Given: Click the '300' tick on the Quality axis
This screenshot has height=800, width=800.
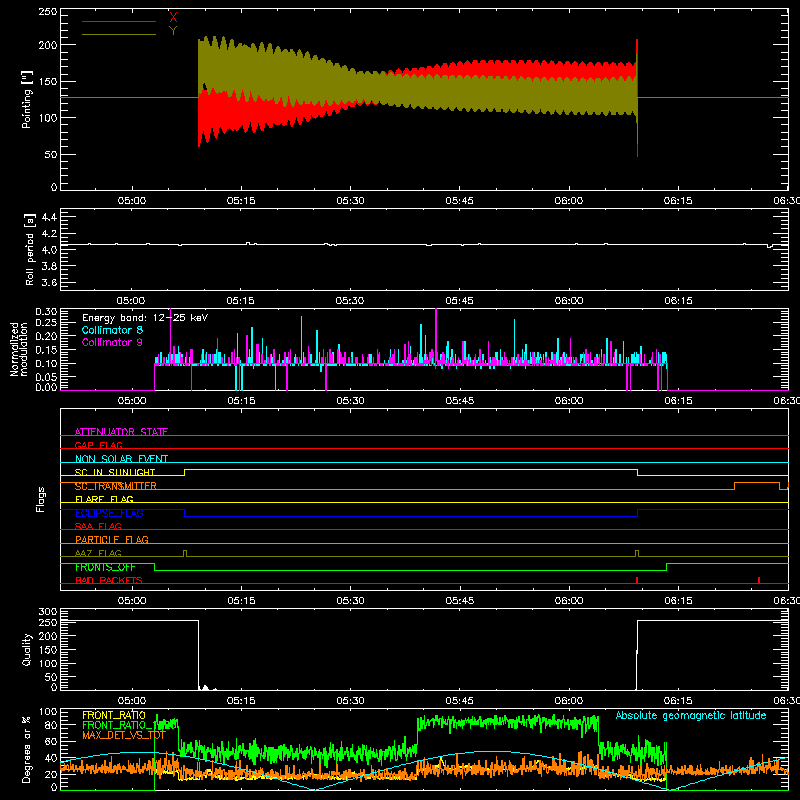Looking at the screenshot, I should click(x=47, y=612).
